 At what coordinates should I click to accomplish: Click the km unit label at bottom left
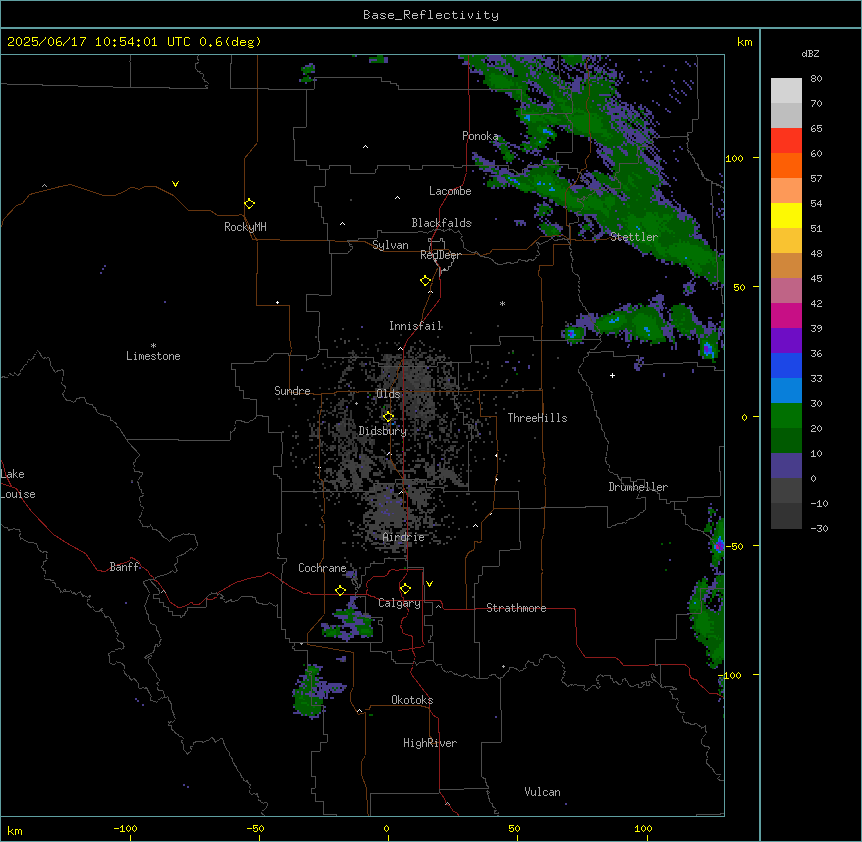point(14,830)
